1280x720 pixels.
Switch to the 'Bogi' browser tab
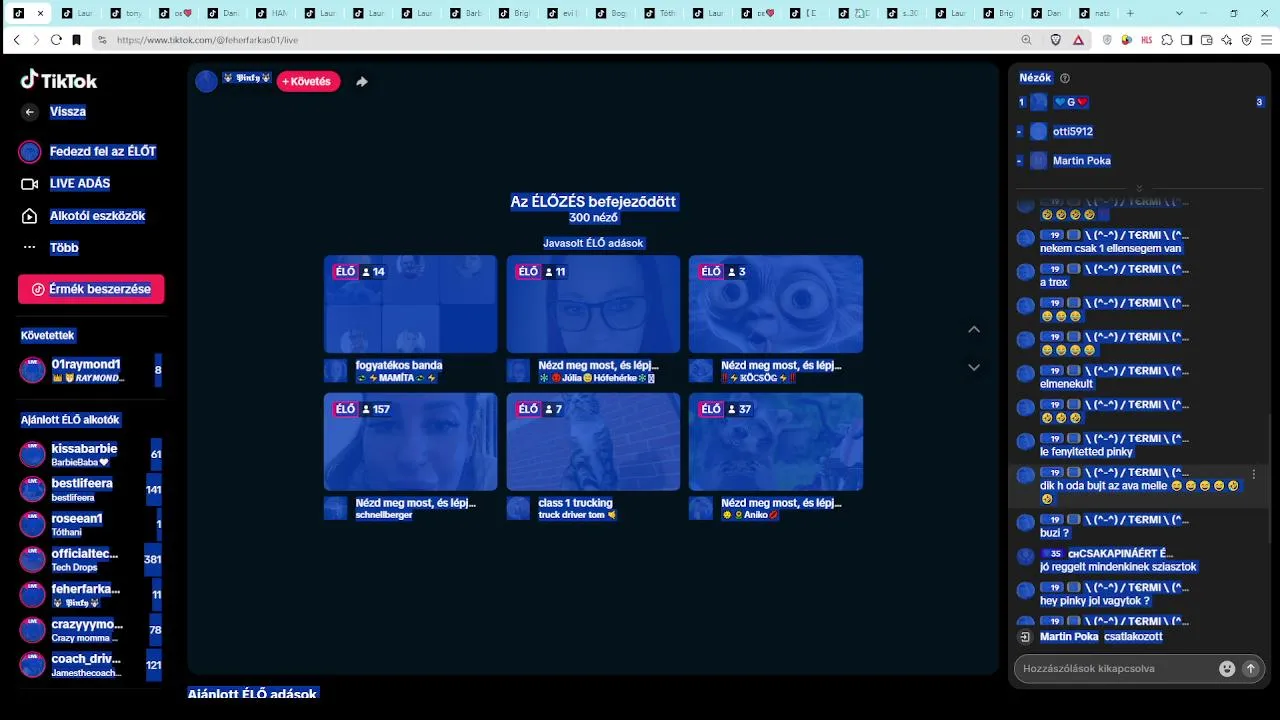[612, 14]
